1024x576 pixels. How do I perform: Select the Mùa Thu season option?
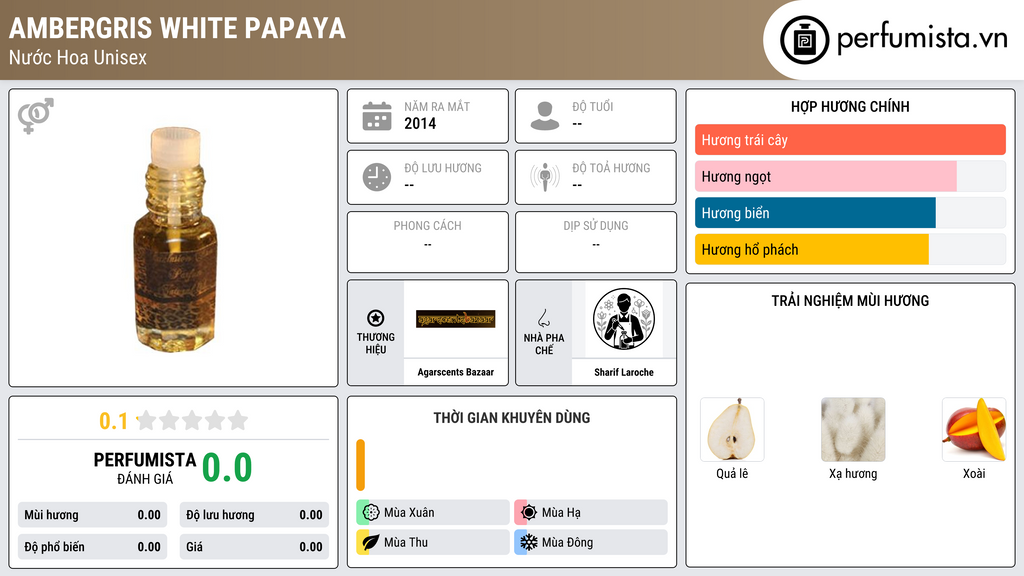(433, 542)
